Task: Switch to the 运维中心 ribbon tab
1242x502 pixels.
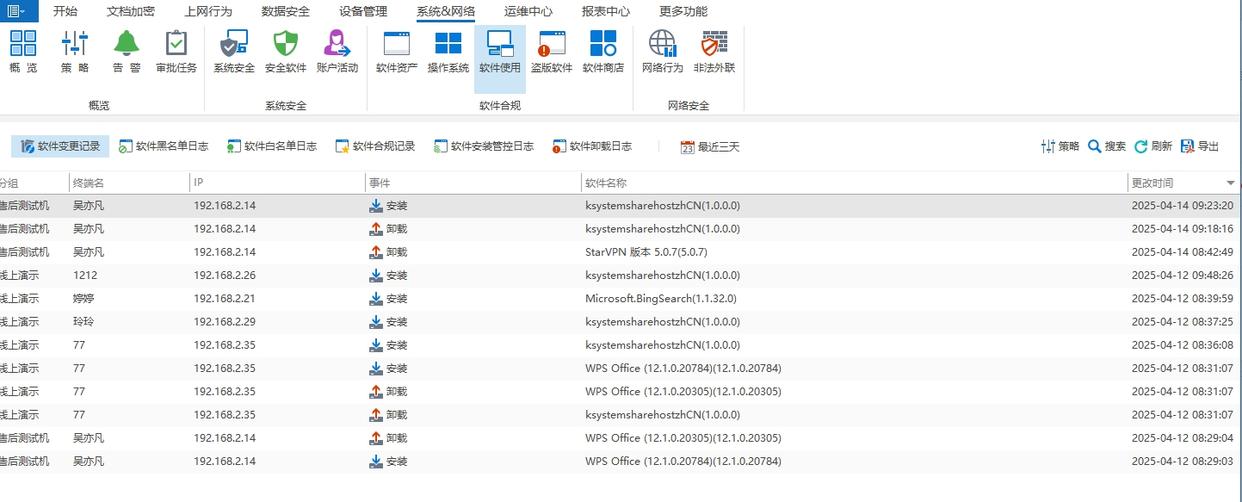Action: click(x=528, y=12)
